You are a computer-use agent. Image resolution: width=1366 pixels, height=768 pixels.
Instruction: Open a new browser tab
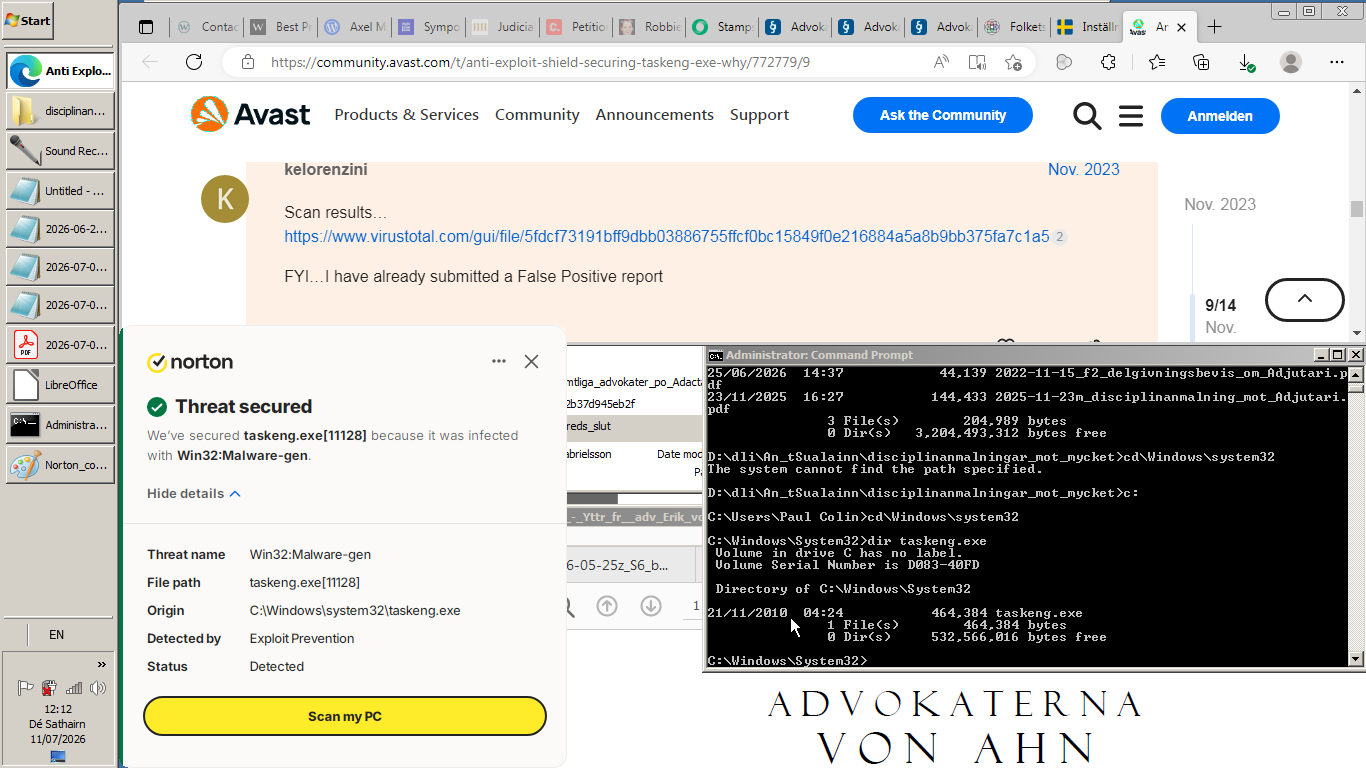pos(1215,27)
